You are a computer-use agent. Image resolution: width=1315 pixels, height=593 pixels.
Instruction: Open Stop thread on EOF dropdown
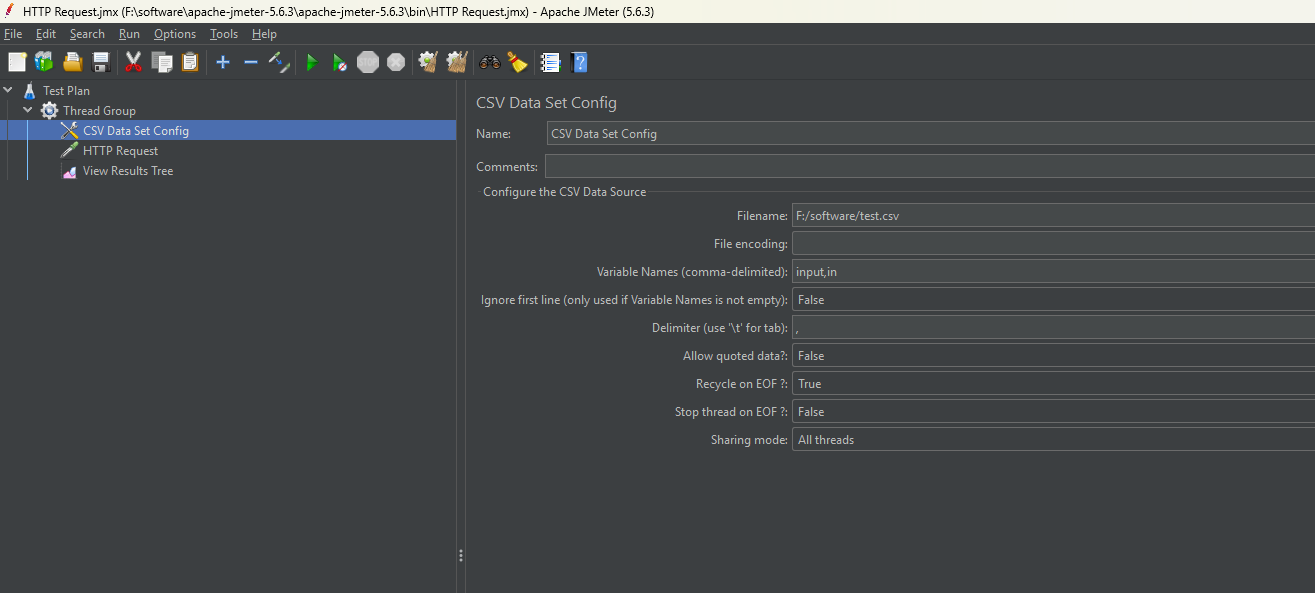1053,411
